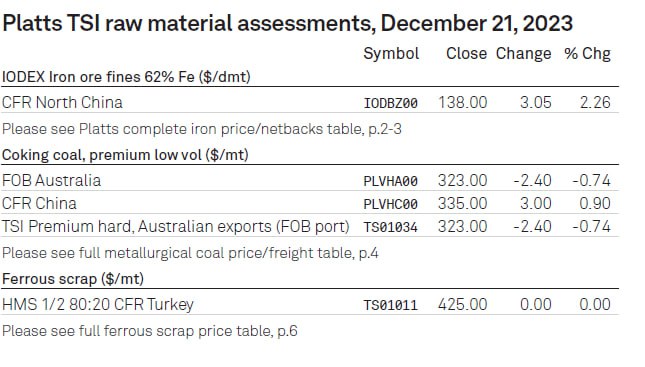The image size is (645, 367).
Task: Click the 138.00 close price
Action: [x=462, y=102]
